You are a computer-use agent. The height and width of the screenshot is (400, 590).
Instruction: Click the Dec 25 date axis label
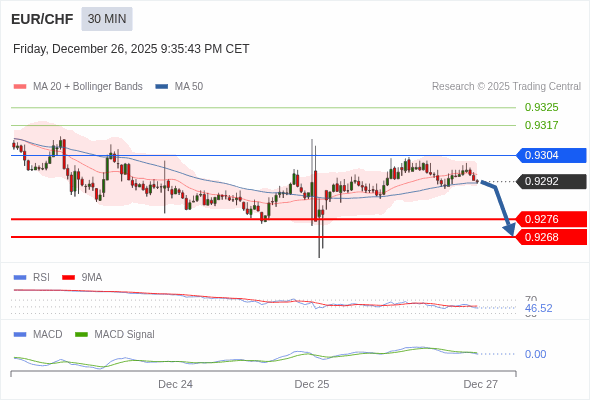(312, 384)
